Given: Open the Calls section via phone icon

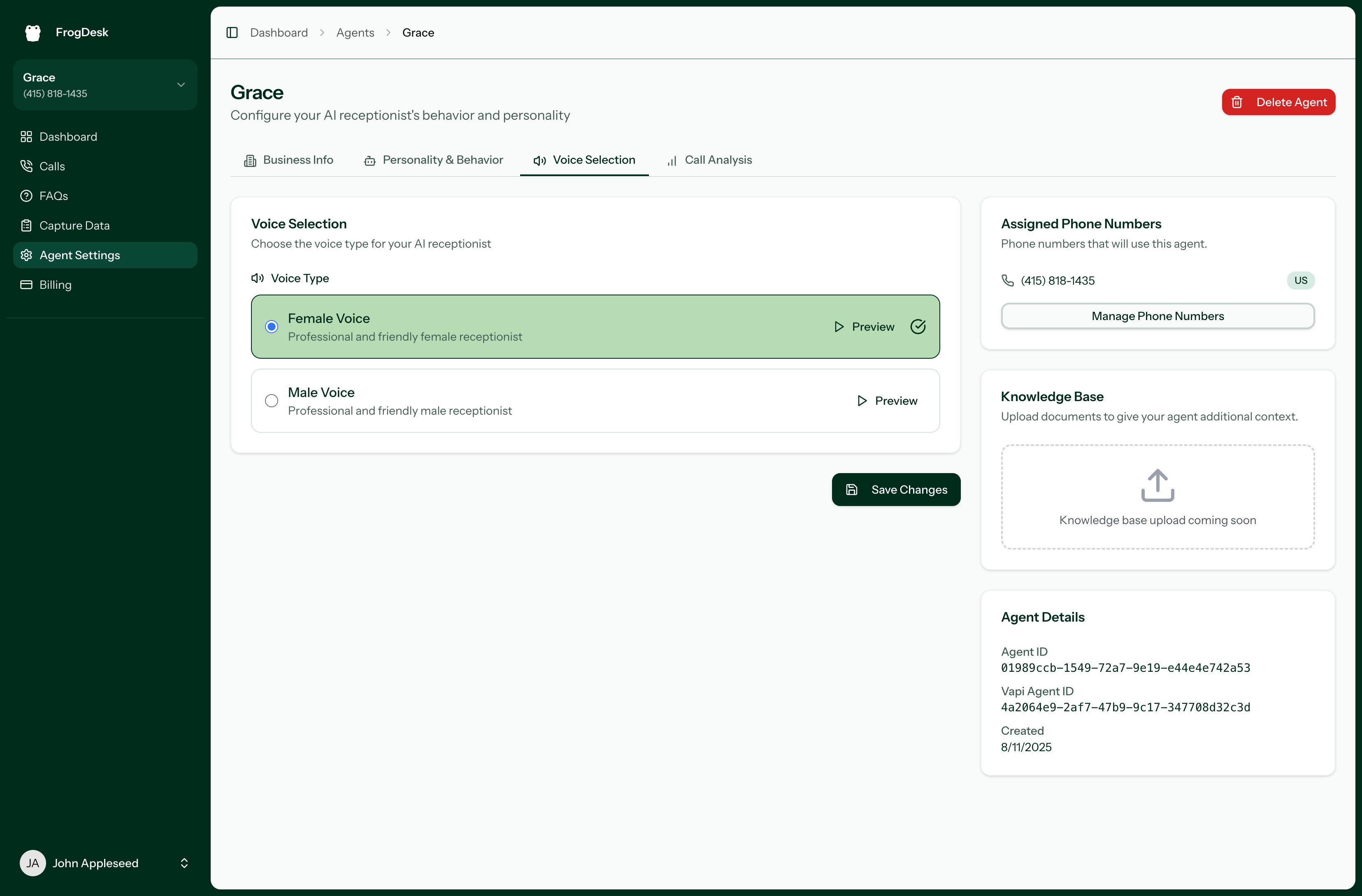Looking at the screenshot, I should [x=26, y=166].
